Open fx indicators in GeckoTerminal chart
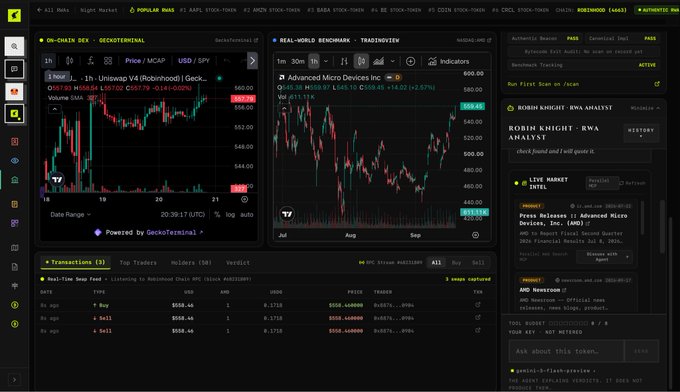The image size is (680, 392). (x=90, y=61)
